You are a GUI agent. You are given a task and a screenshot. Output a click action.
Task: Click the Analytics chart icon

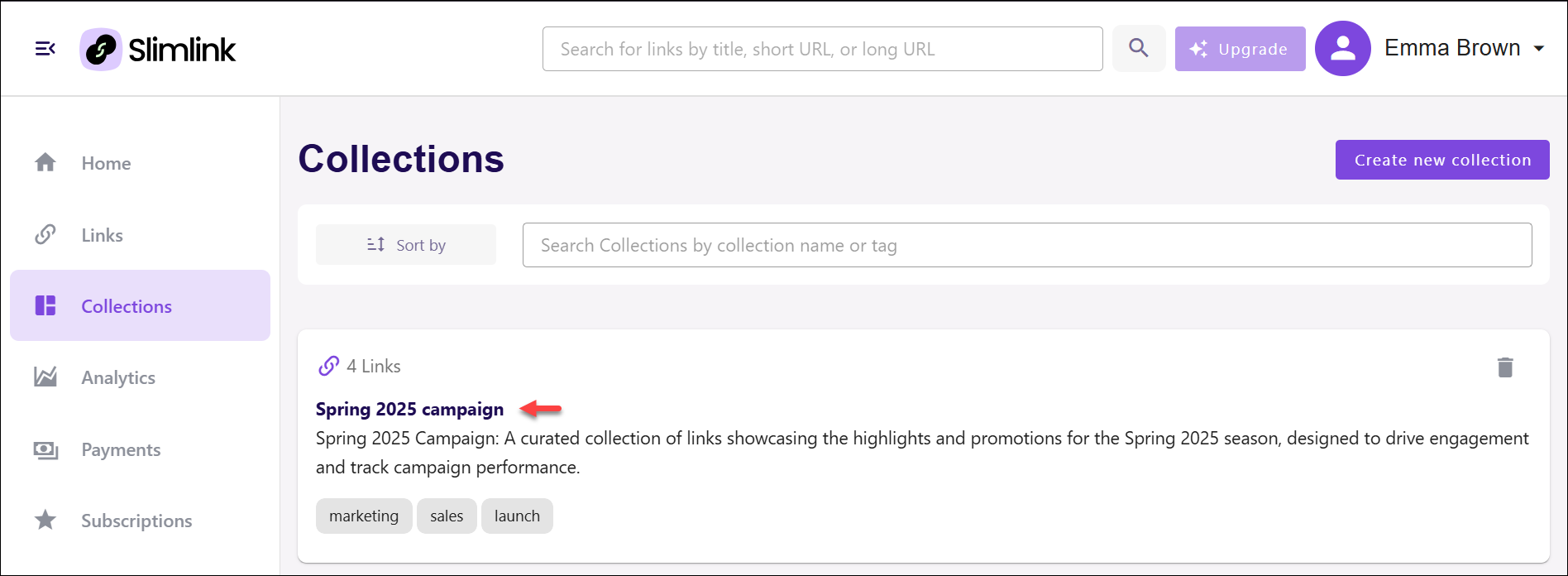(x=45, y=377)
